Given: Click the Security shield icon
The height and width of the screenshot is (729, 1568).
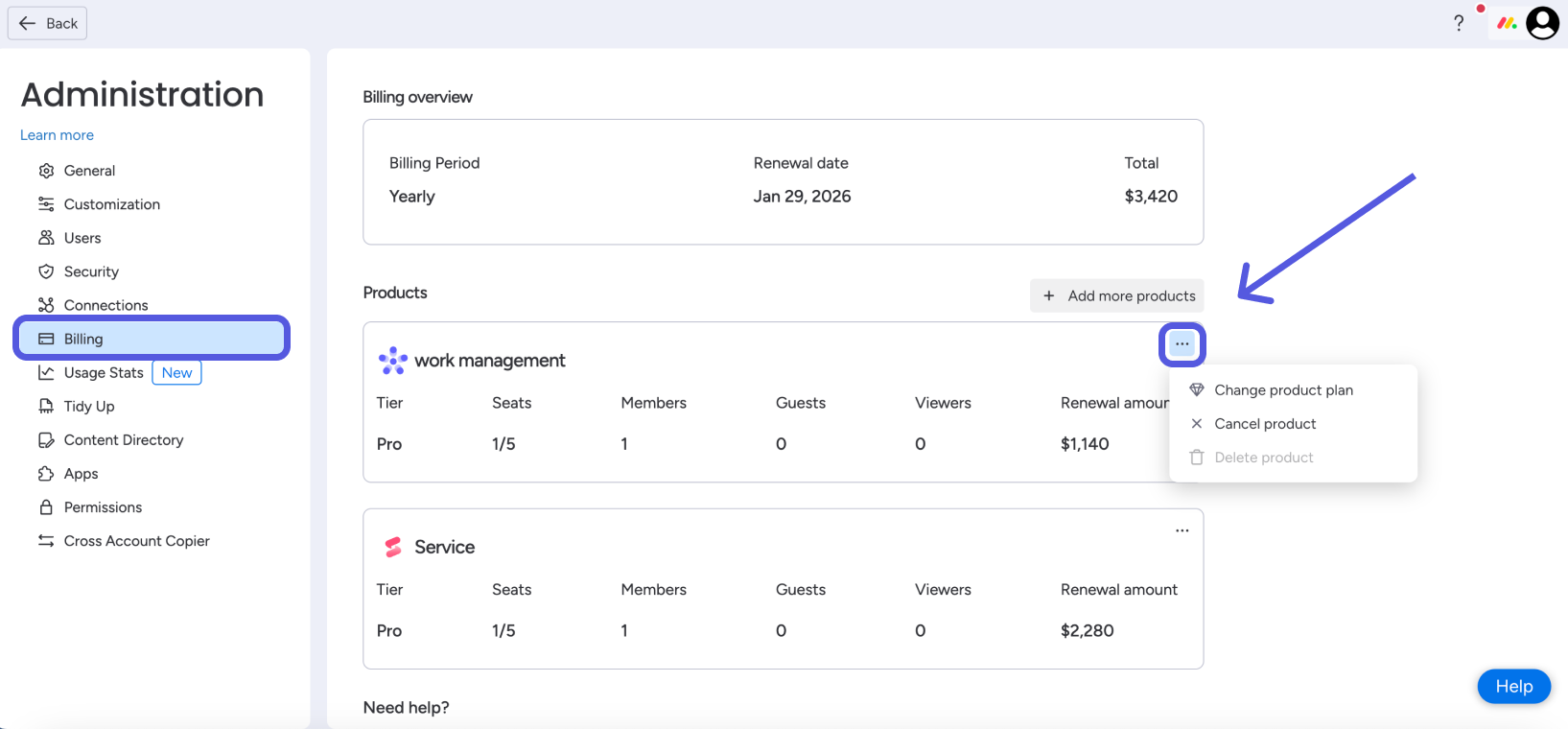Looking at the screenshot, I should point(46,271).
